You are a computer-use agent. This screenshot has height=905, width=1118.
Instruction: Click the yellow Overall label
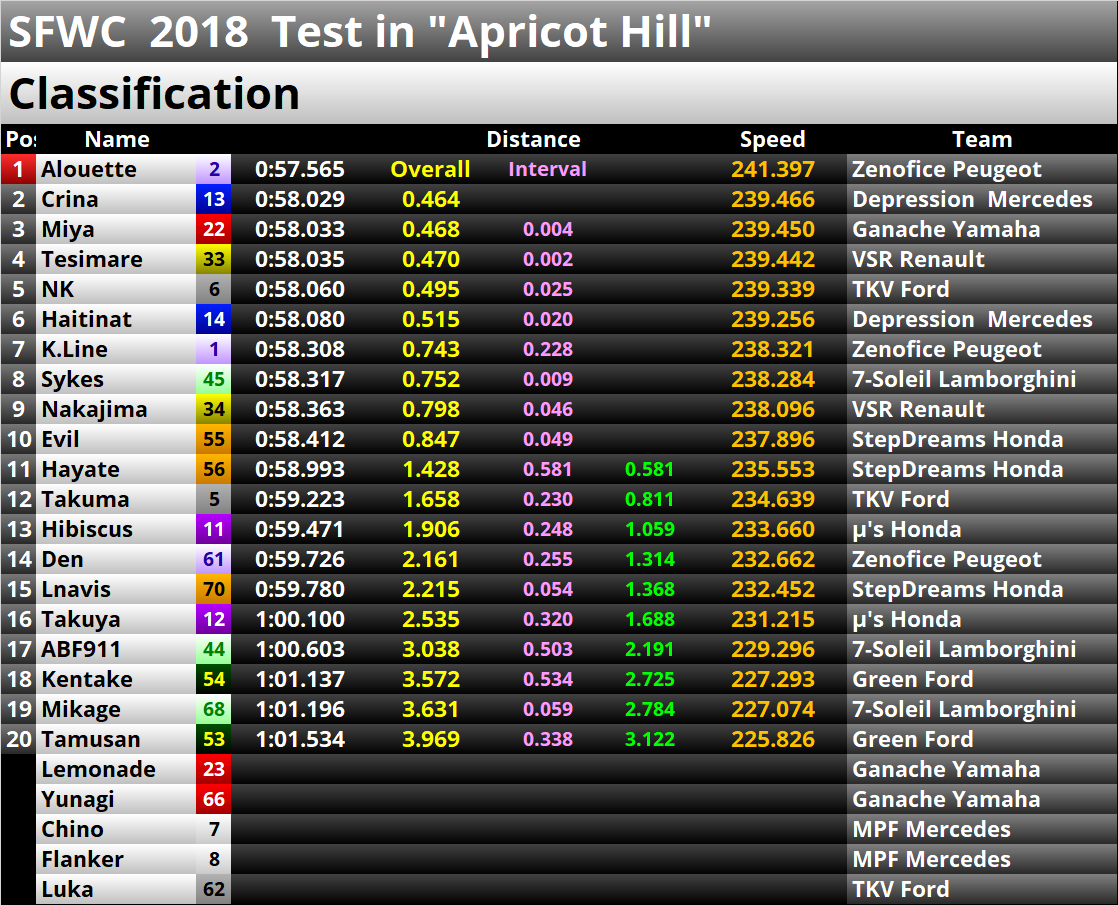click(430, 170)
